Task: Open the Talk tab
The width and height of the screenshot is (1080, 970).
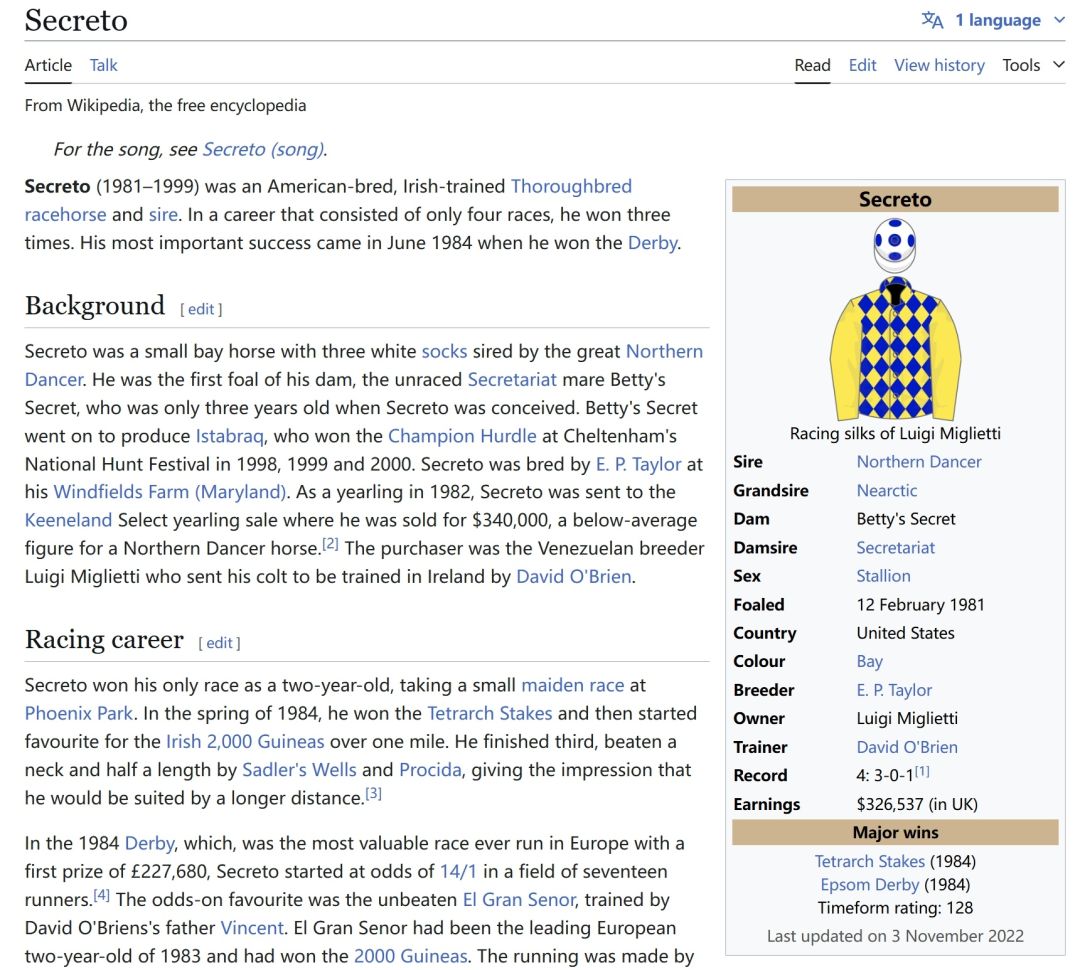Action: point(103,65)
